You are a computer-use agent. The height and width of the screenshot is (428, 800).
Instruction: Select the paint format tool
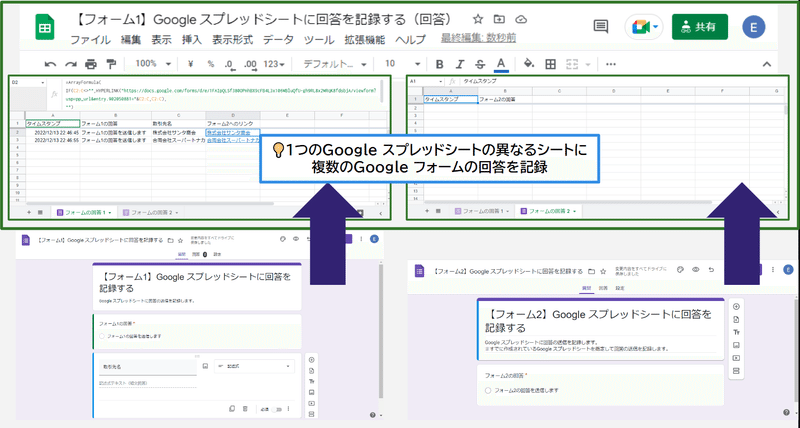(111, 64)
